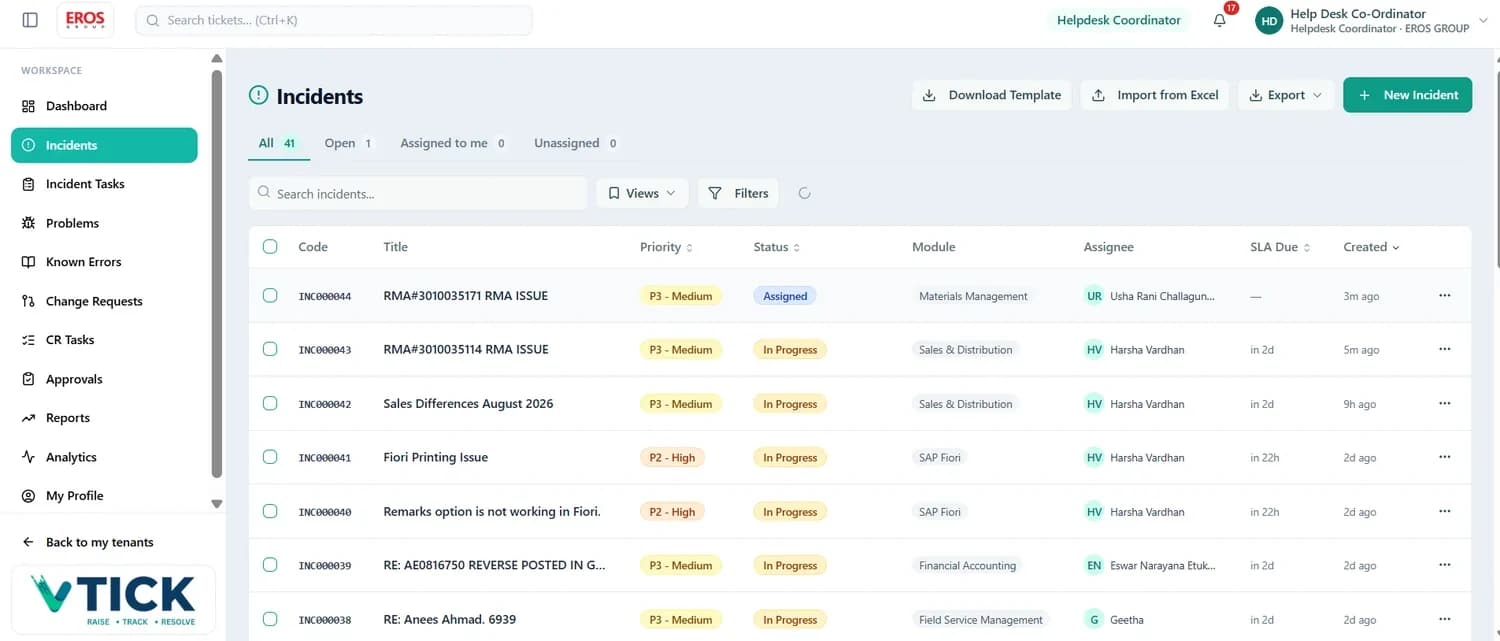Click the back arrow to tenants

click(28, 542)
